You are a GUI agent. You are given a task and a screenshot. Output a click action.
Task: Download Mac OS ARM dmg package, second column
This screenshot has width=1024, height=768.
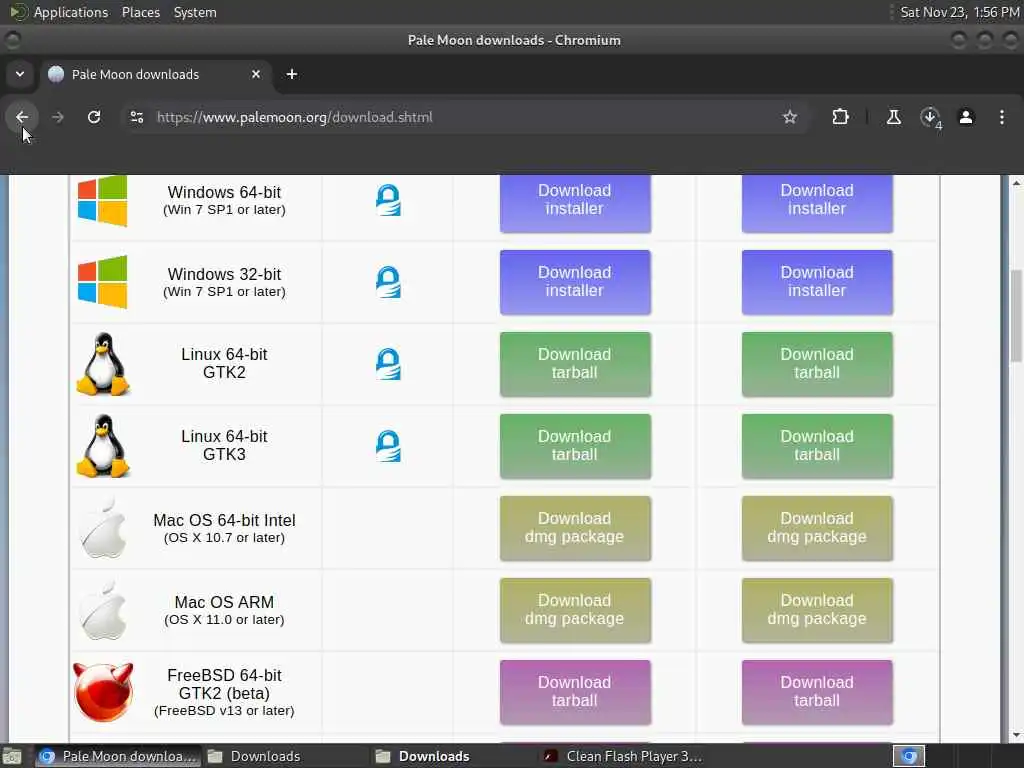pyautogui.click(x=817, y=610)
